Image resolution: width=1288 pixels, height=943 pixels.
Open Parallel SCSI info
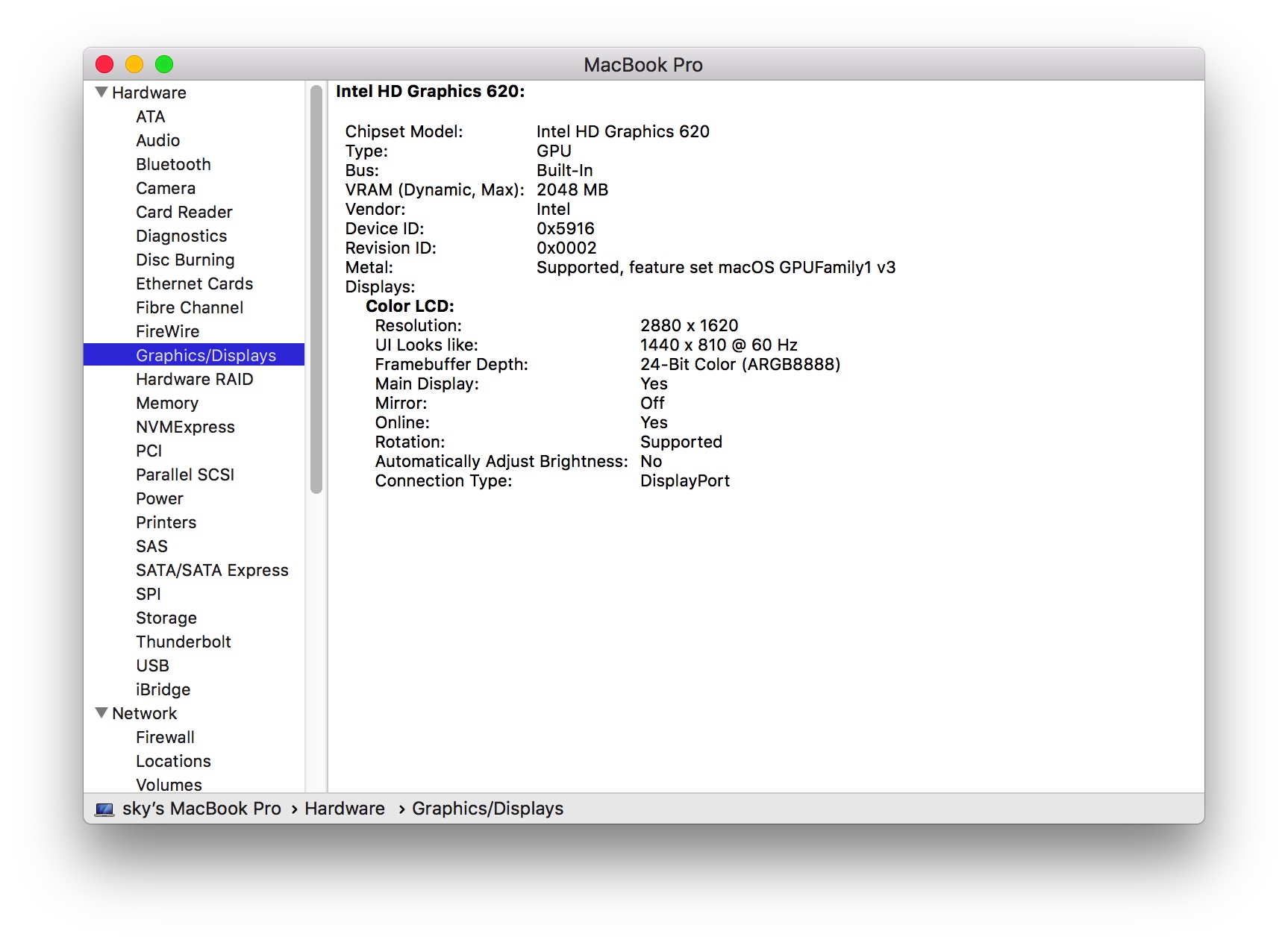(185, 474)
